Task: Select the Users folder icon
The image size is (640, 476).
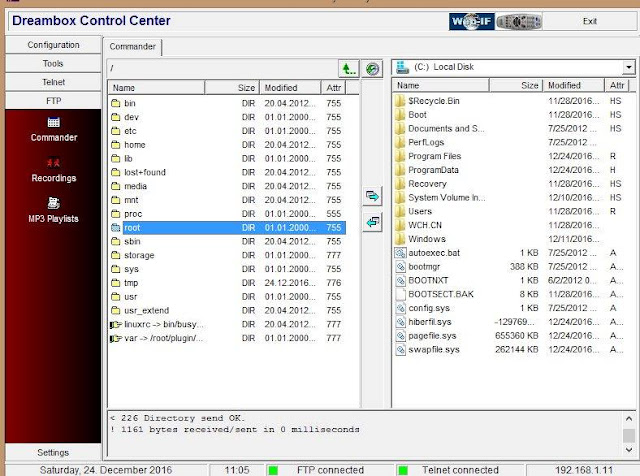Action: tap(400, 211)
